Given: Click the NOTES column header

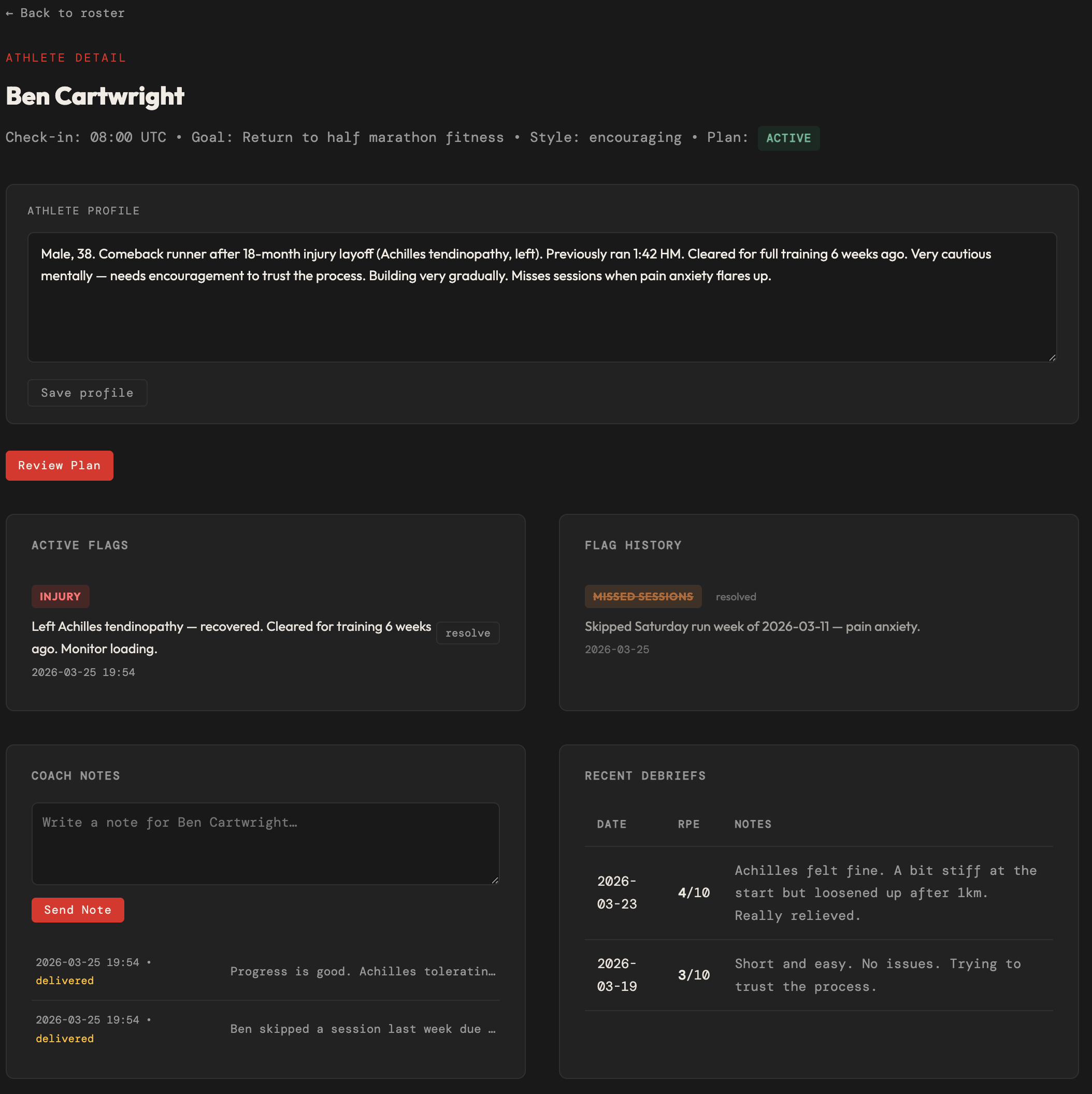Looking at the screenshot, I should click(x=752, y=824).
